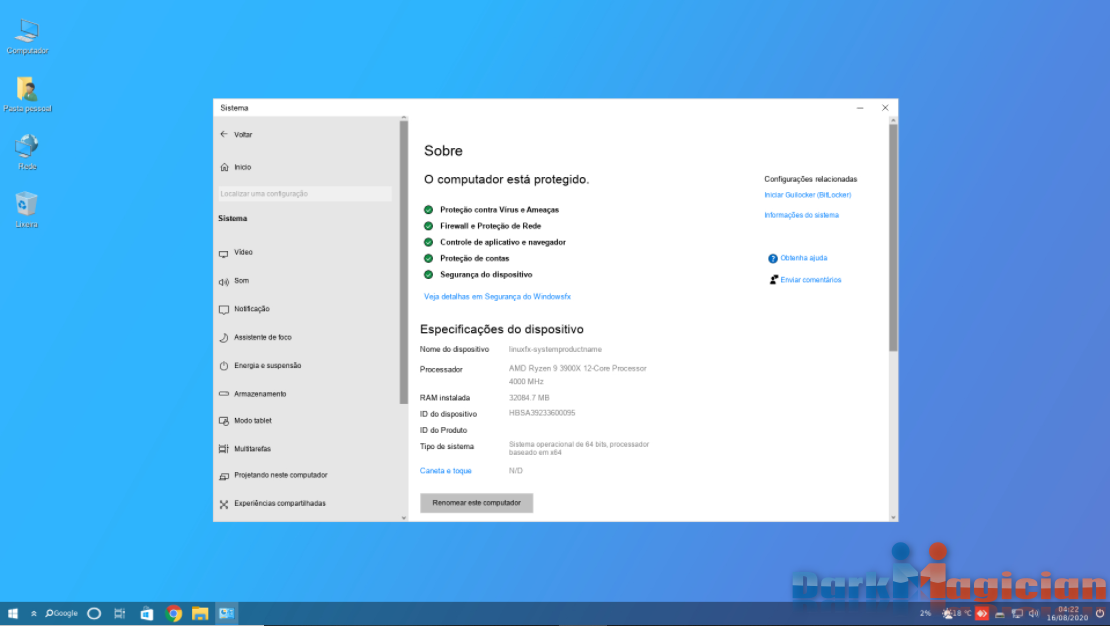This screenshot has height=626, width=1110.
Task: Open the Som sound settings
Action: pyautogui.click(x=234, y=281)
